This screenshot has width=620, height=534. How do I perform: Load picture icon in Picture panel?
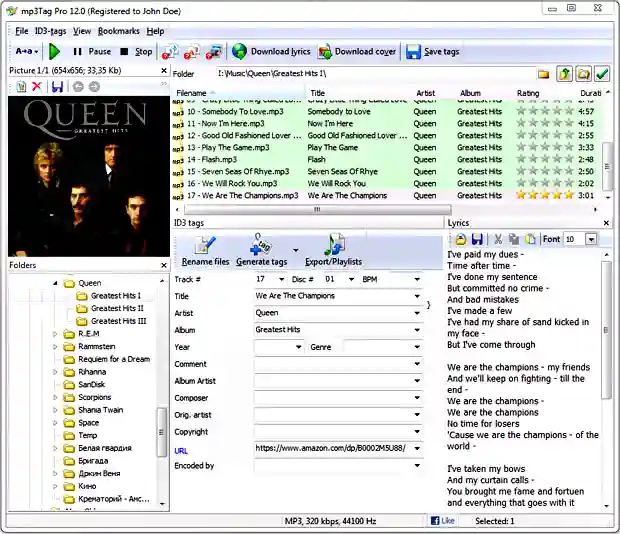21,87
